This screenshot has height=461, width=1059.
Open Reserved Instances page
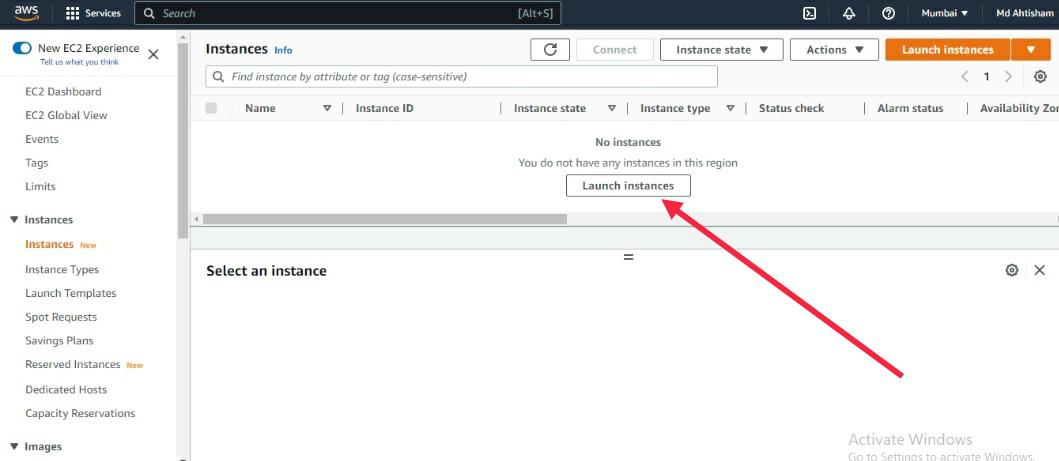click(x=73, y=364)
